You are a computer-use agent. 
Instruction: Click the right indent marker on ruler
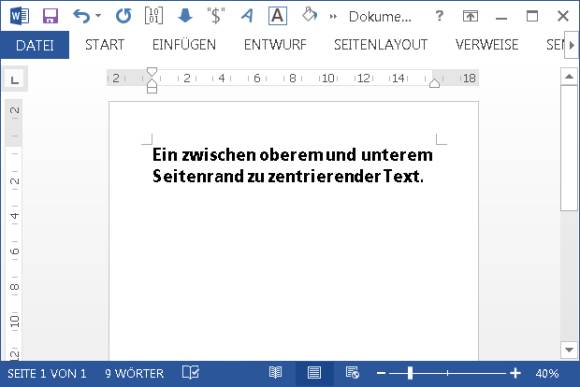[435, 83]
